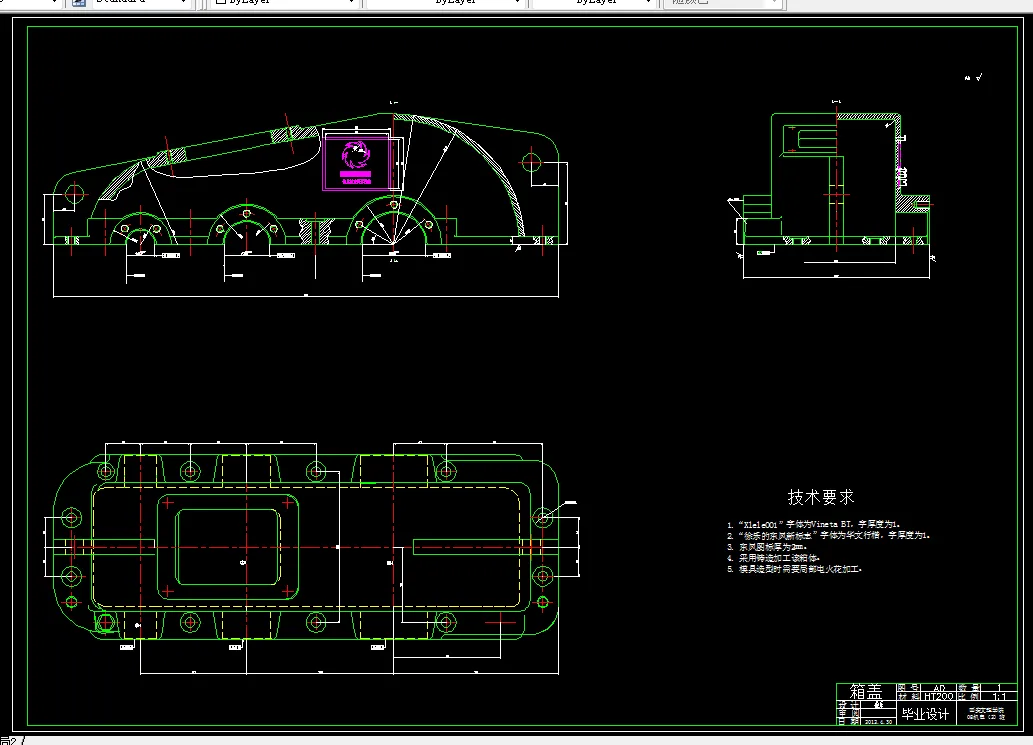The height and width of the screenshot is (745, 1033).
Task: Select technical requirement line 1 mentioning Vineta BT
Action: (814, 524)
